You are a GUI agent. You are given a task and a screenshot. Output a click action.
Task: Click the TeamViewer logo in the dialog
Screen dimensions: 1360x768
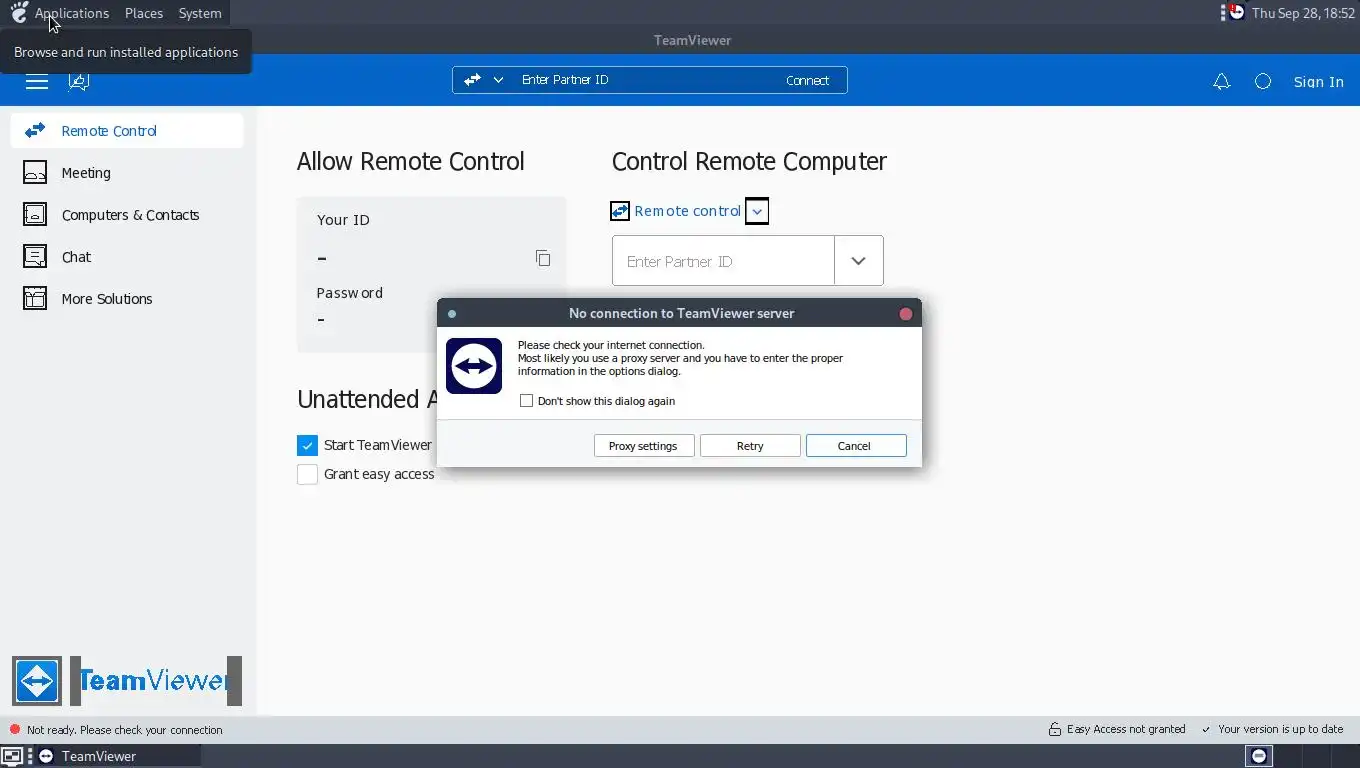click(x=474, y=366)
